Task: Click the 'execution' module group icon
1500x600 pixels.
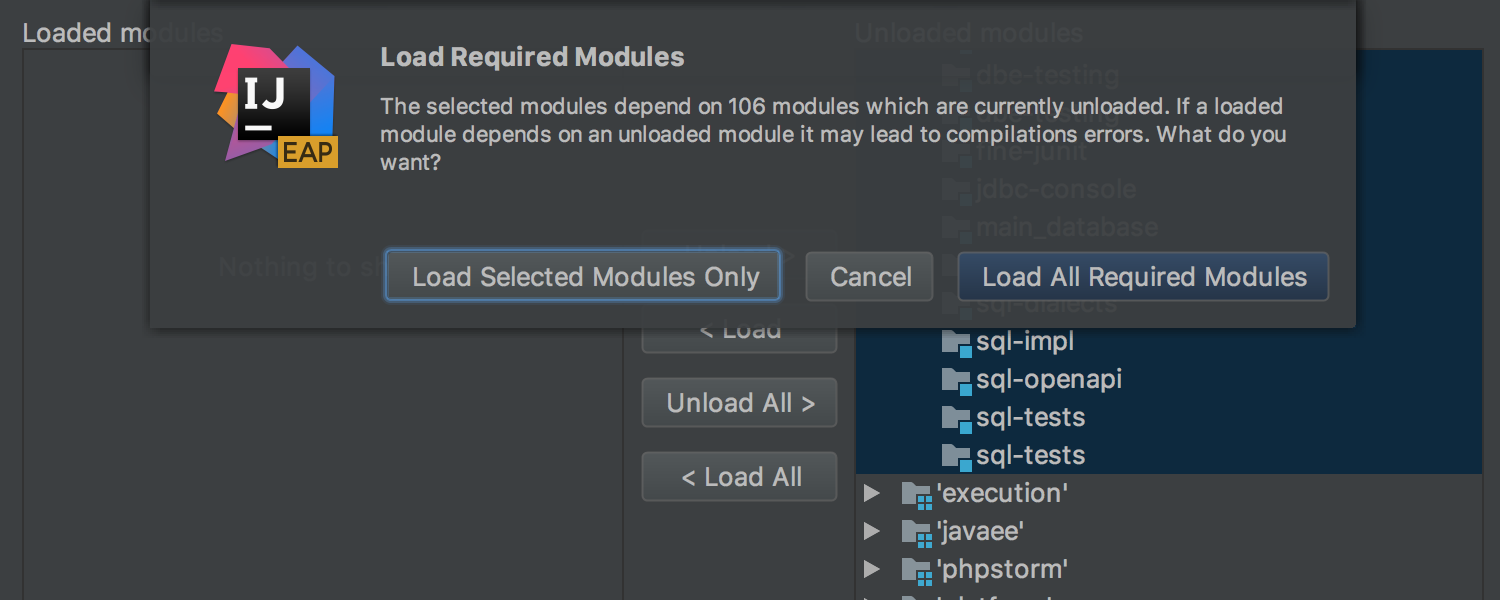Action: coord(916,494)
